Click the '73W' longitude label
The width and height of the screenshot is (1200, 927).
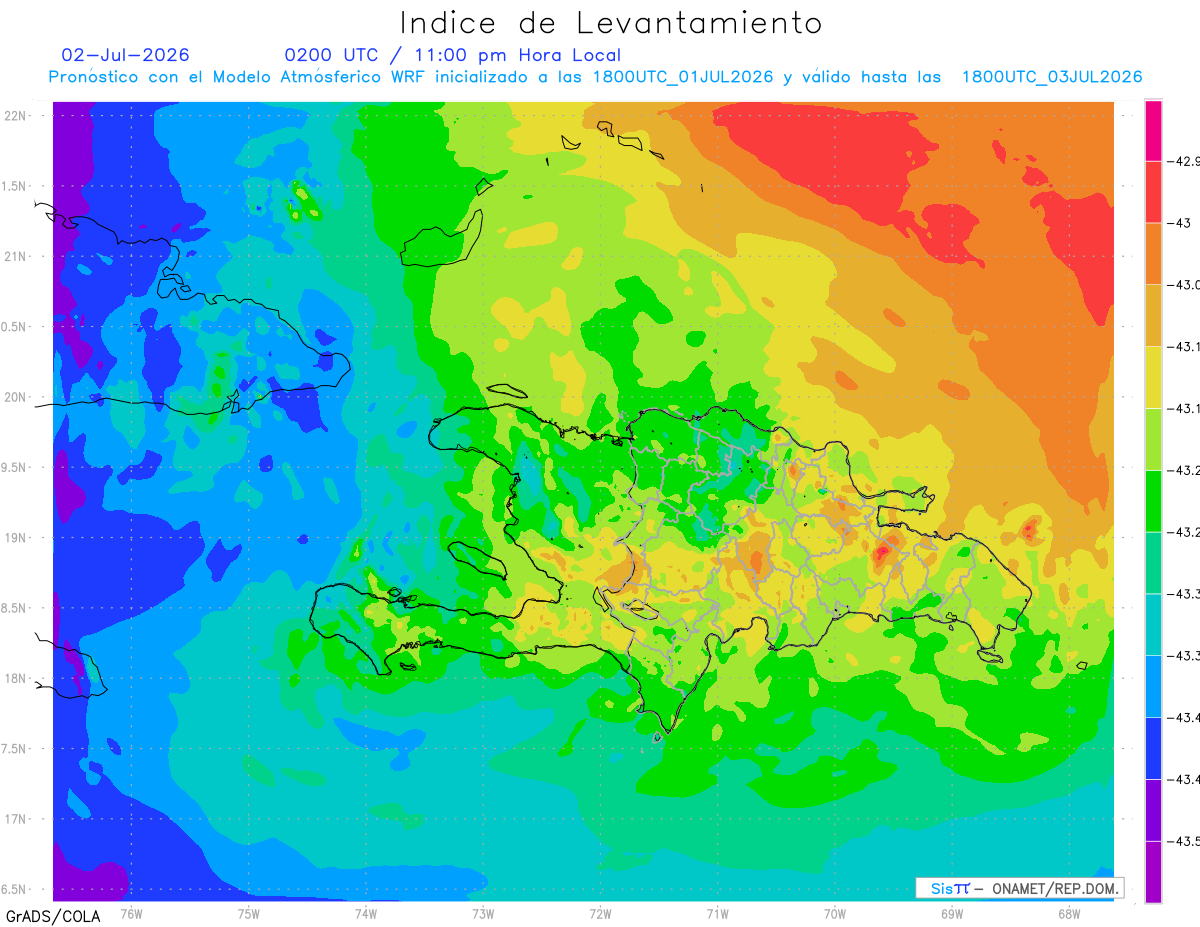click(483, 913)
